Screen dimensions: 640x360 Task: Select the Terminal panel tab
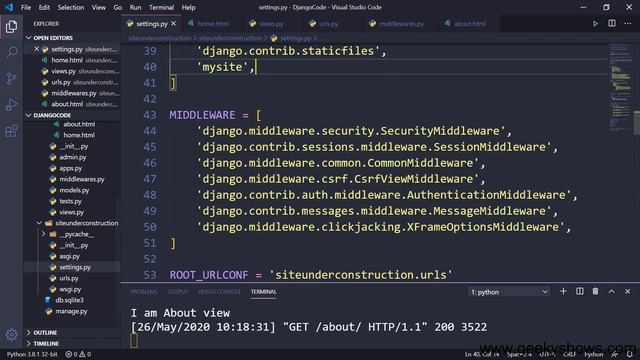pyautogui.click(x=263, y=292)
